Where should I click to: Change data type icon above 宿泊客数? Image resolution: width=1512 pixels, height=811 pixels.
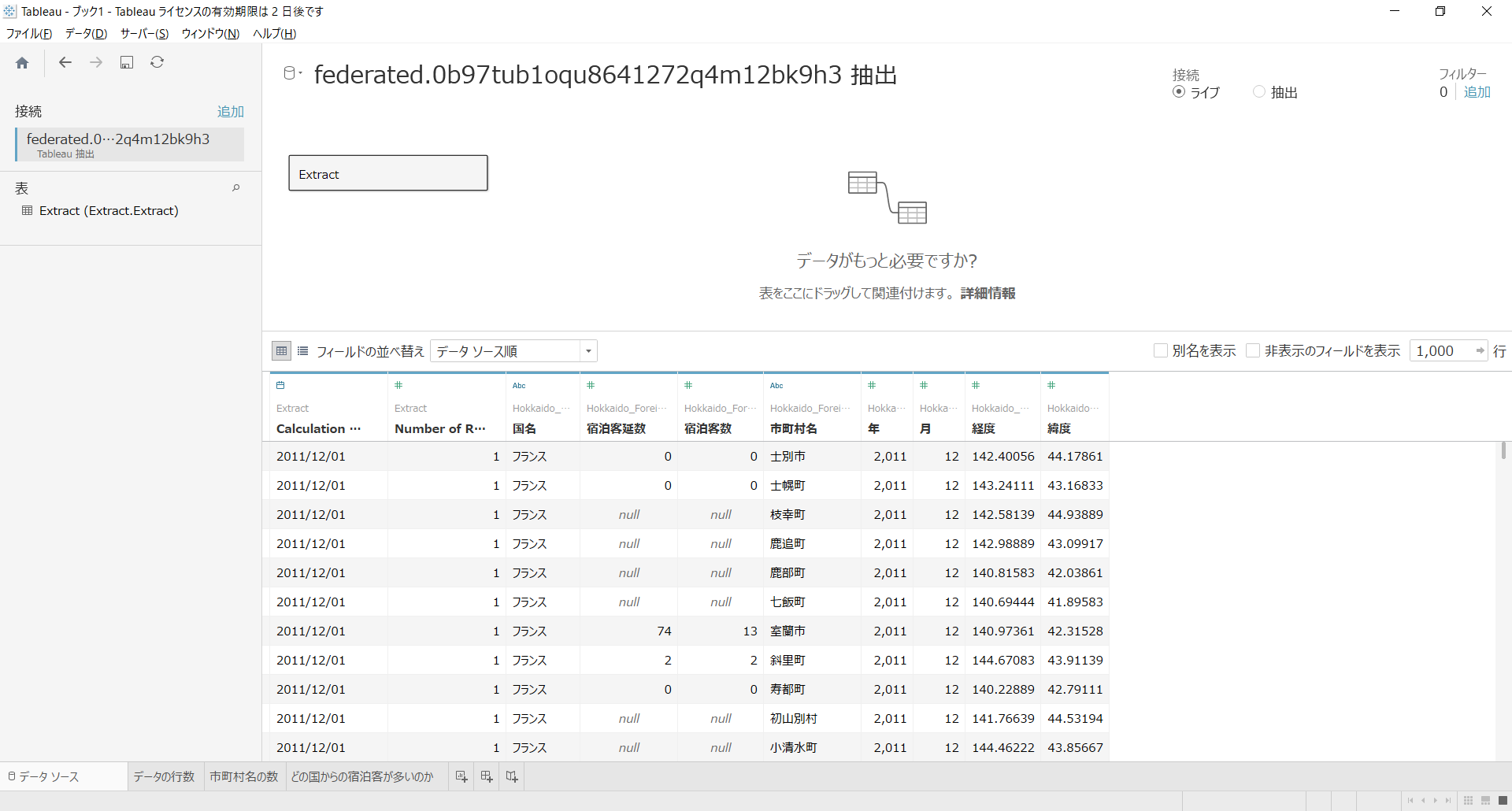click(688, 385)
